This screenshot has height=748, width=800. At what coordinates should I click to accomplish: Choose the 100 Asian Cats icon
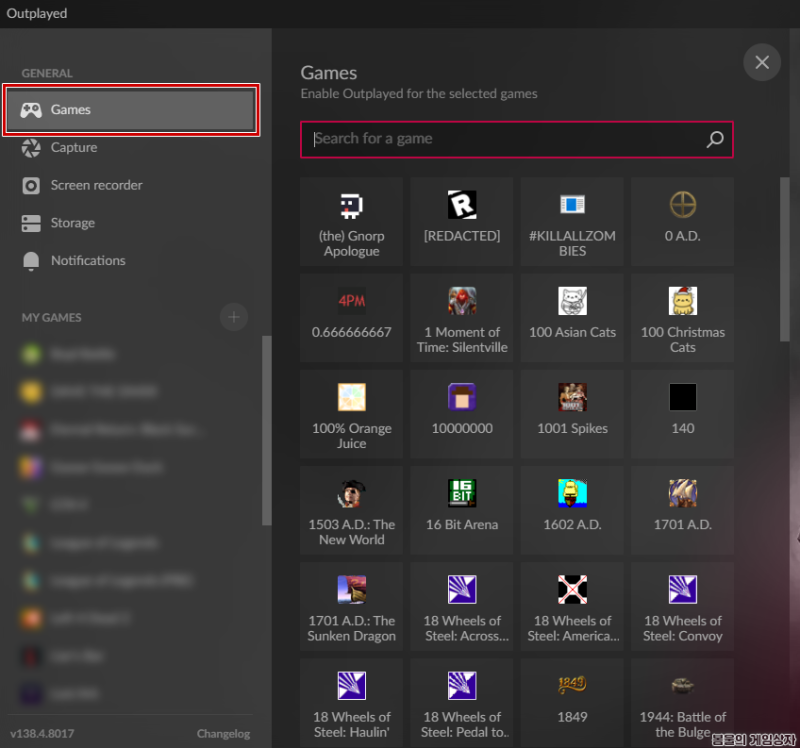[x=572, y=301]
